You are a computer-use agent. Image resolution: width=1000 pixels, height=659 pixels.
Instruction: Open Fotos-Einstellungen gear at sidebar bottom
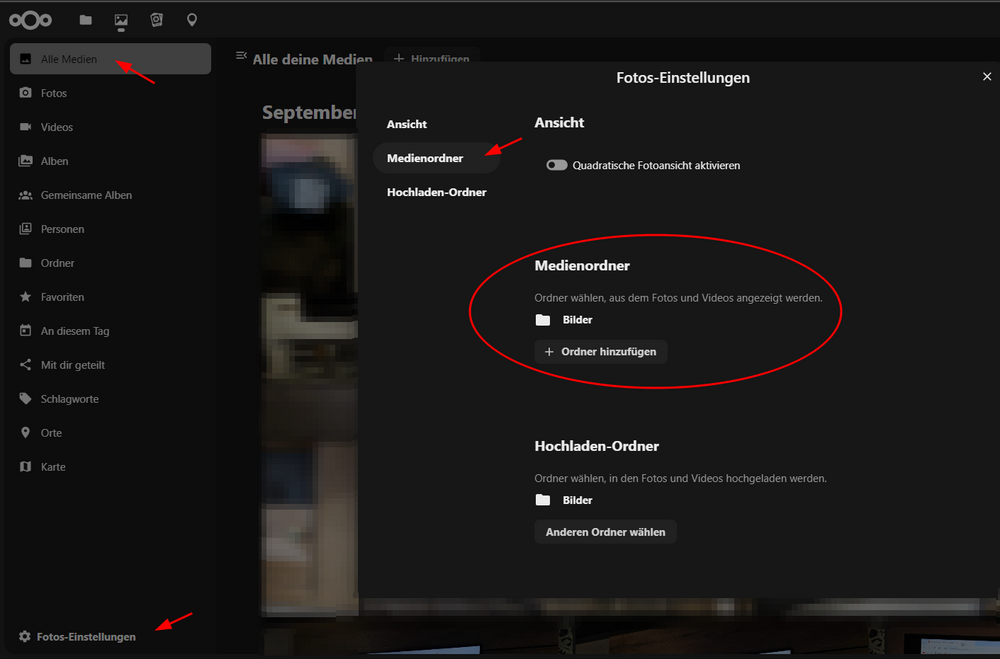tap(77, 637)
